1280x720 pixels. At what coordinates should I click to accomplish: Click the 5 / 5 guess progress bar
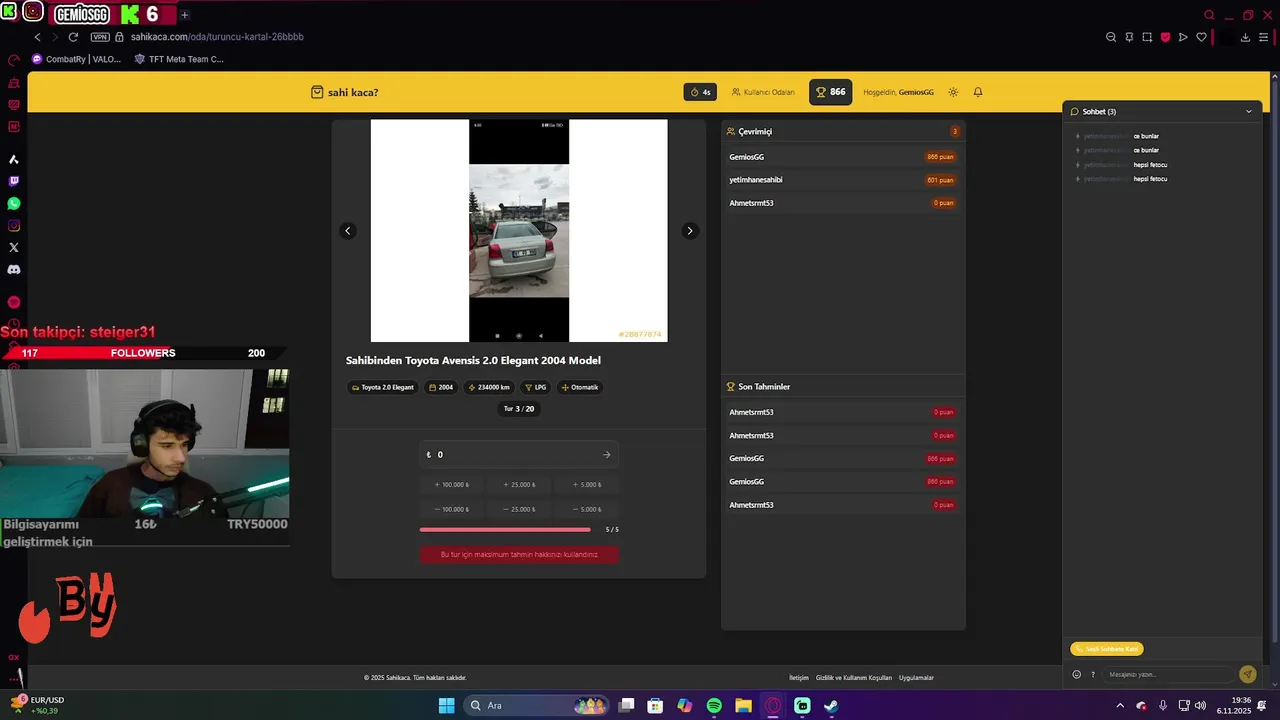pos(505,530)
